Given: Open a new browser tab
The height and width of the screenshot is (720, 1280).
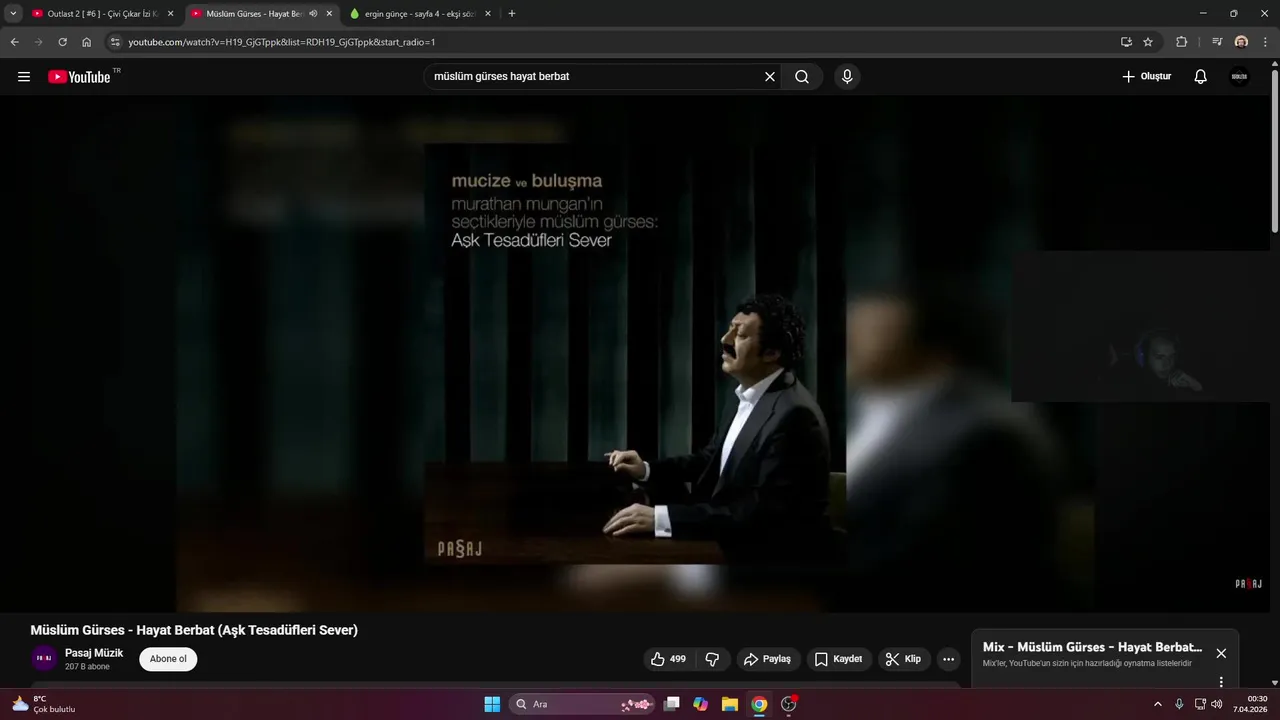Looking at the screenshot, I should pos(512,14).
